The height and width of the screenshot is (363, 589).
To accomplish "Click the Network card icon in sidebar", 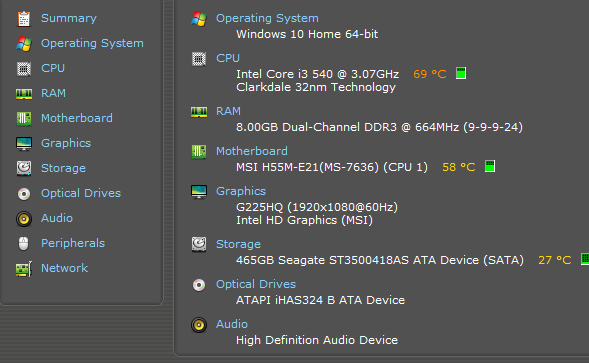I will (24, 269).
